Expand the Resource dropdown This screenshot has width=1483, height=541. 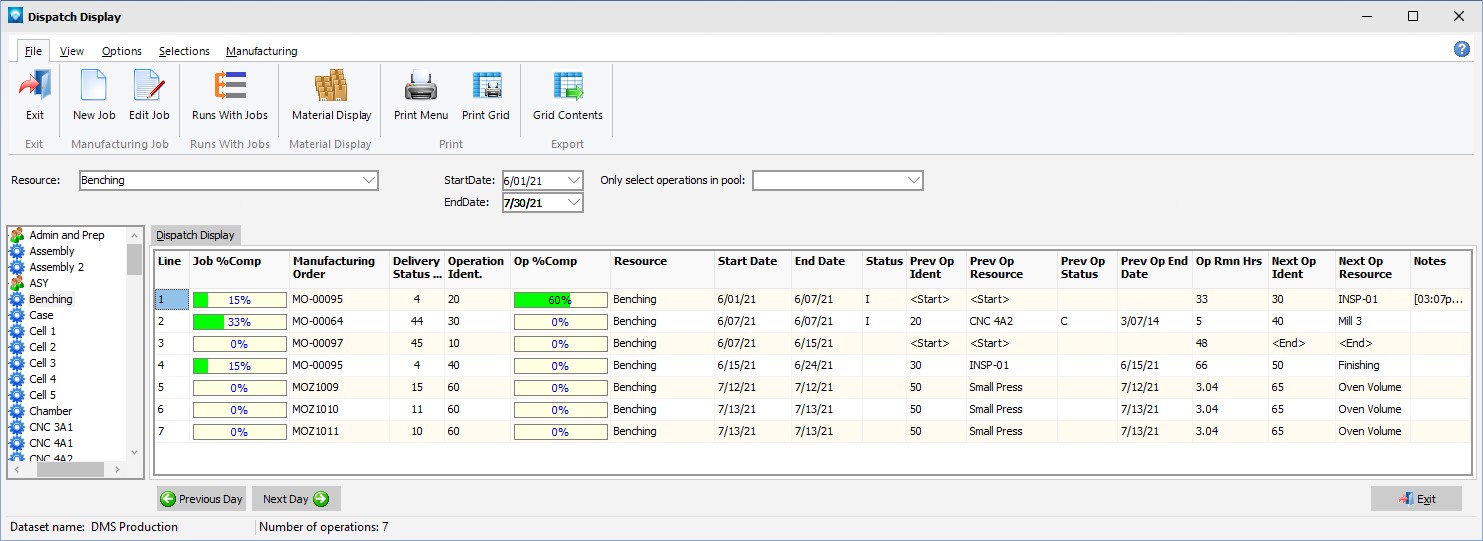click(x=369, y=181)
